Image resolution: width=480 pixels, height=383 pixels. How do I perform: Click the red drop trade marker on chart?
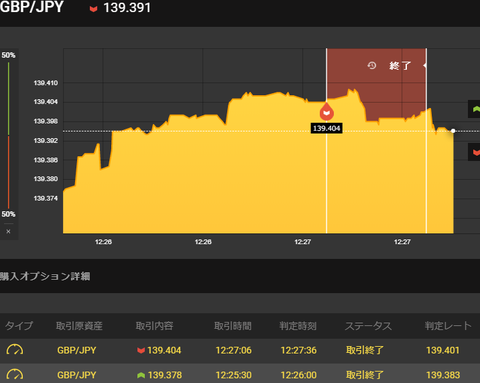(327, 112)
